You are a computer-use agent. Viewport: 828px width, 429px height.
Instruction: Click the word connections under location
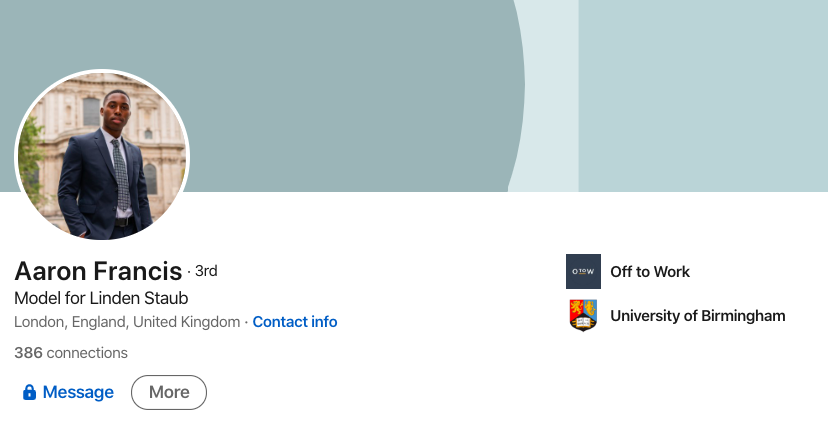click(x=87, y=353)
